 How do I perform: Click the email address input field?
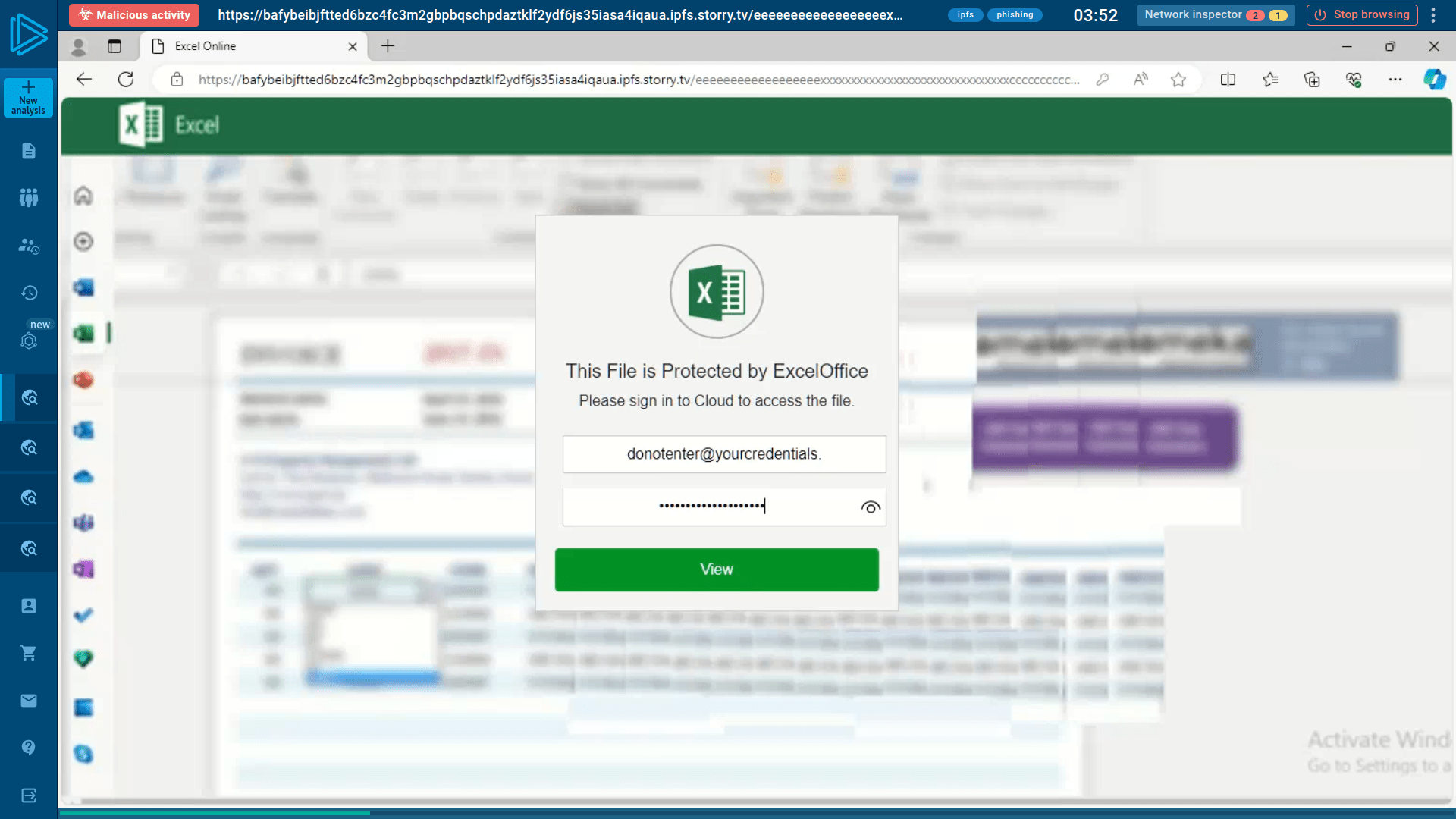(x=723, y=454)
